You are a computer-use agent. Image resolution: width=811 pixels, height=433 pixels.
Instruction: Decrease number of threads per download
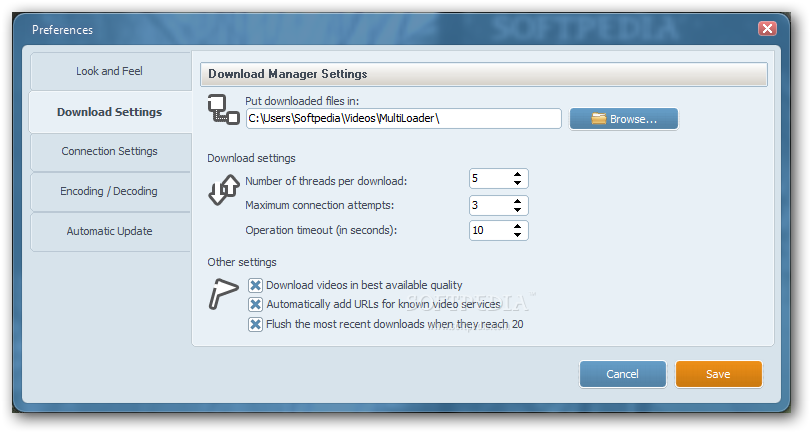[517, 183]
